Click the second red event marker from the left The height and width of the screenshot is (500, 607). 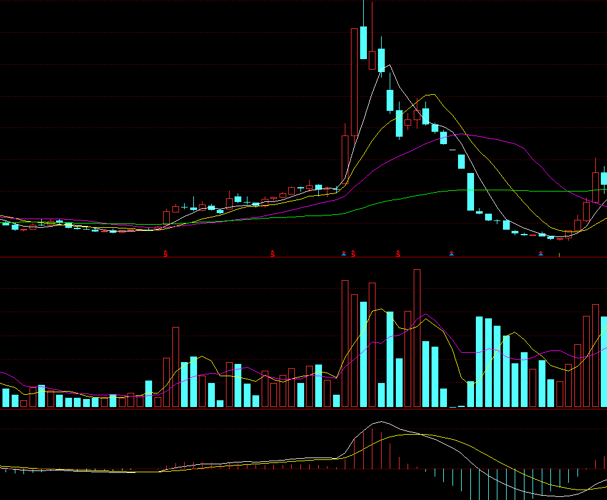click(271, 254)
